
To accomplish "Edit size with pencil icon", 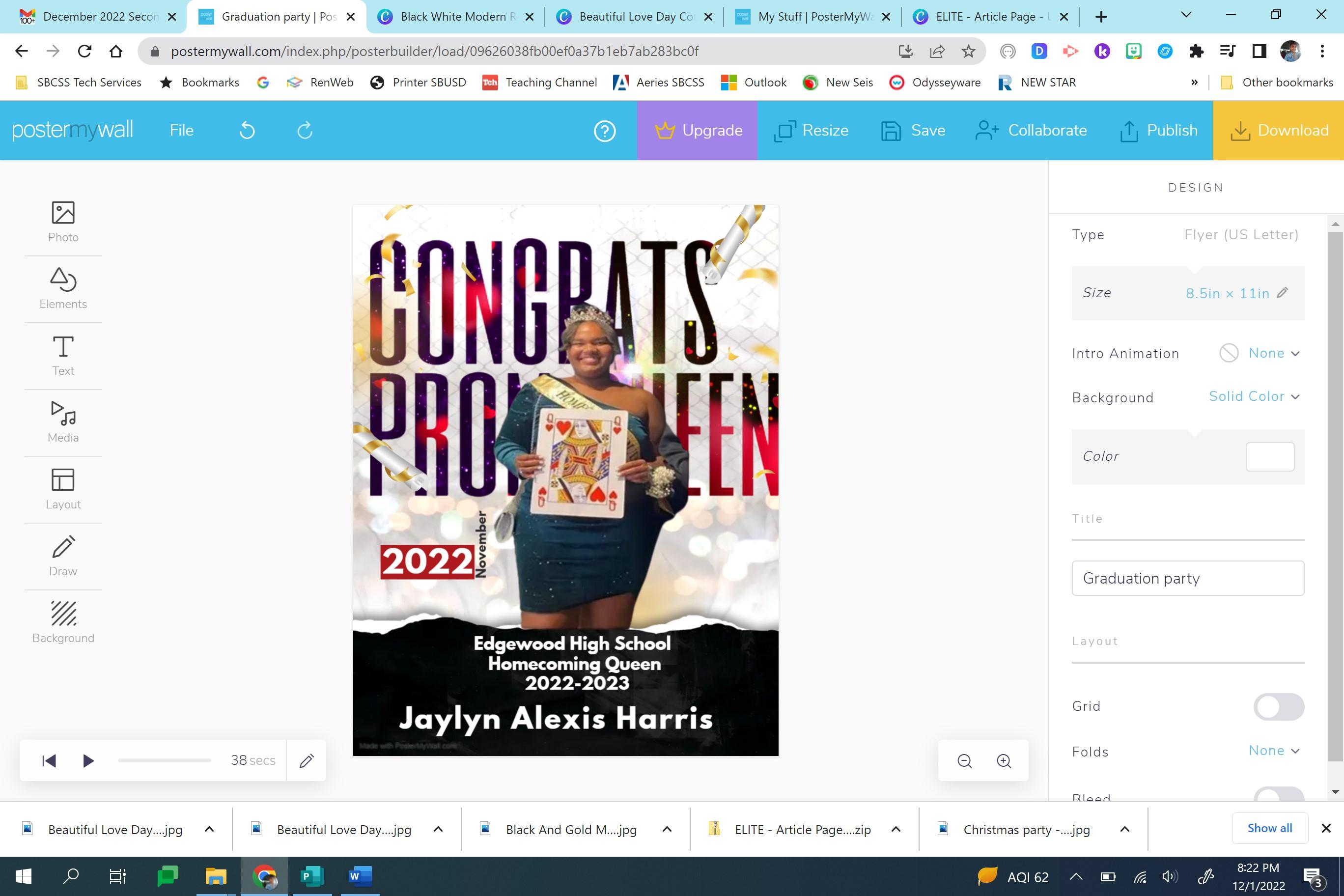I will click(1283, 293).
